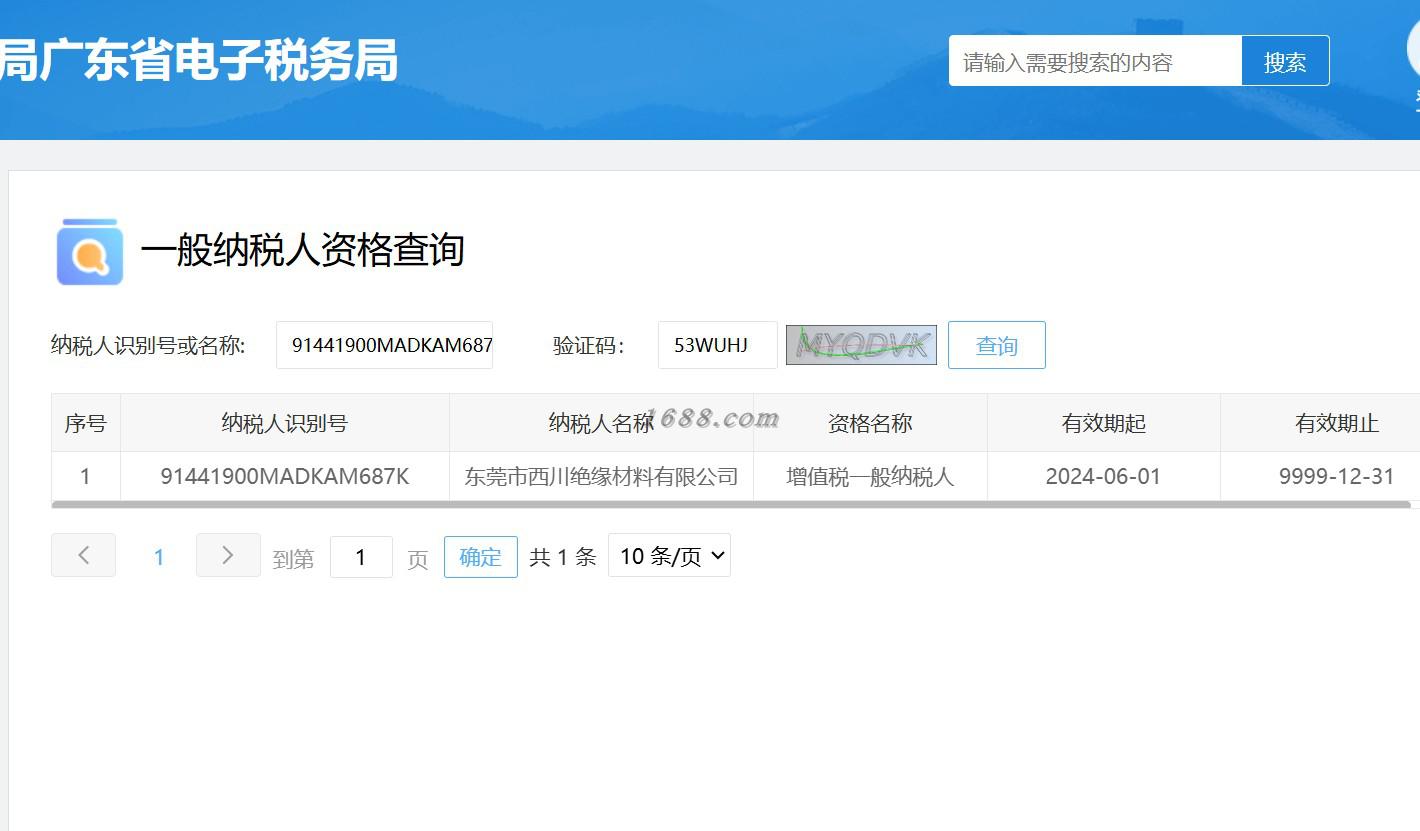Screen dimensions: 1420x831
Task: Click row number 1 in 序号 column
Action: [86, 476]
